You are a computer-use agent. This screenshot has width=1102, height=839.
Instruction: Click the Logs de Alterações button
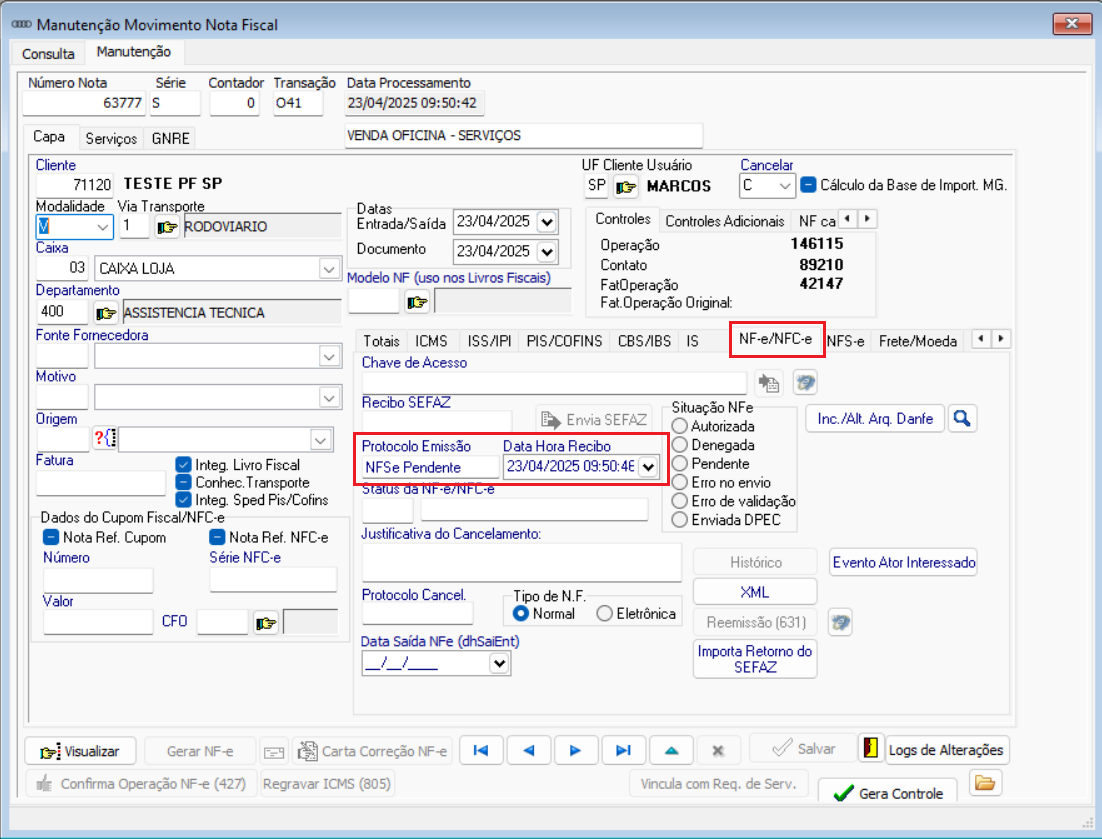[x=946, y=750]
